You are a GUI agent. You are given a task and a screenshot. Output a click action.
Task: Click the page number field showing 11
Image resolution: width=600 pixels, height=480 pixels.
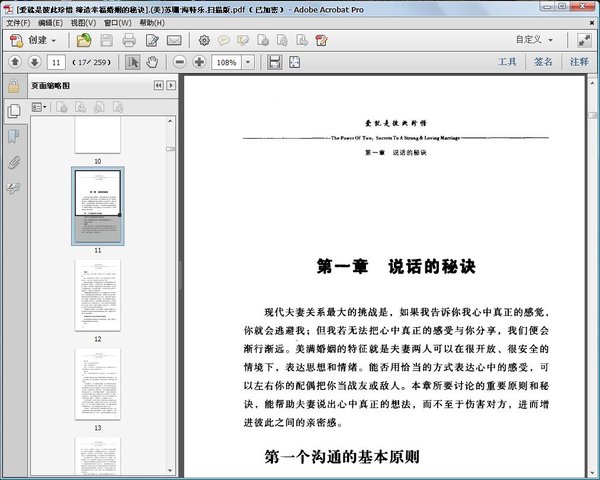tap(56, 62)
